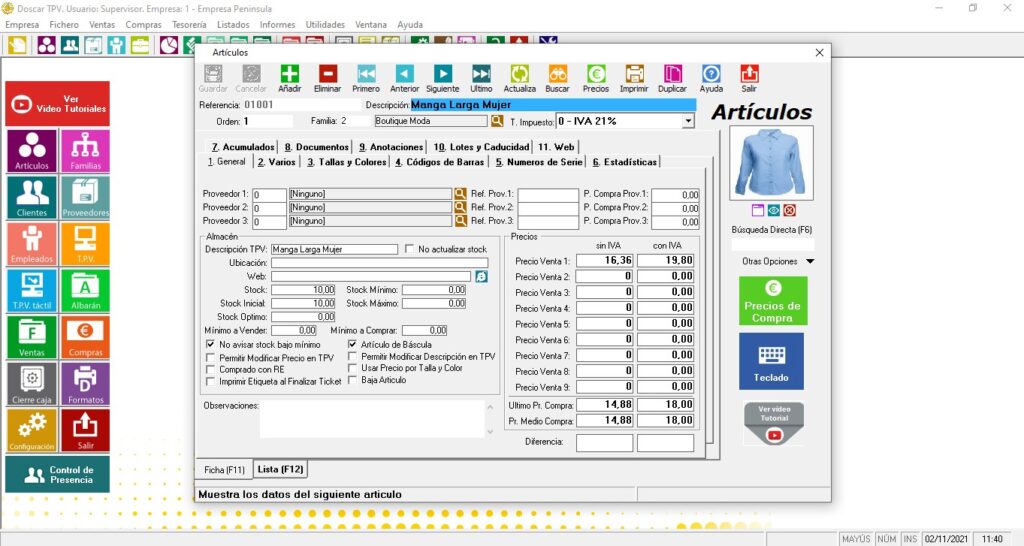Click the Precios de Compra button
Viewport: 1024px width, 546px height.
pos(772,301)
